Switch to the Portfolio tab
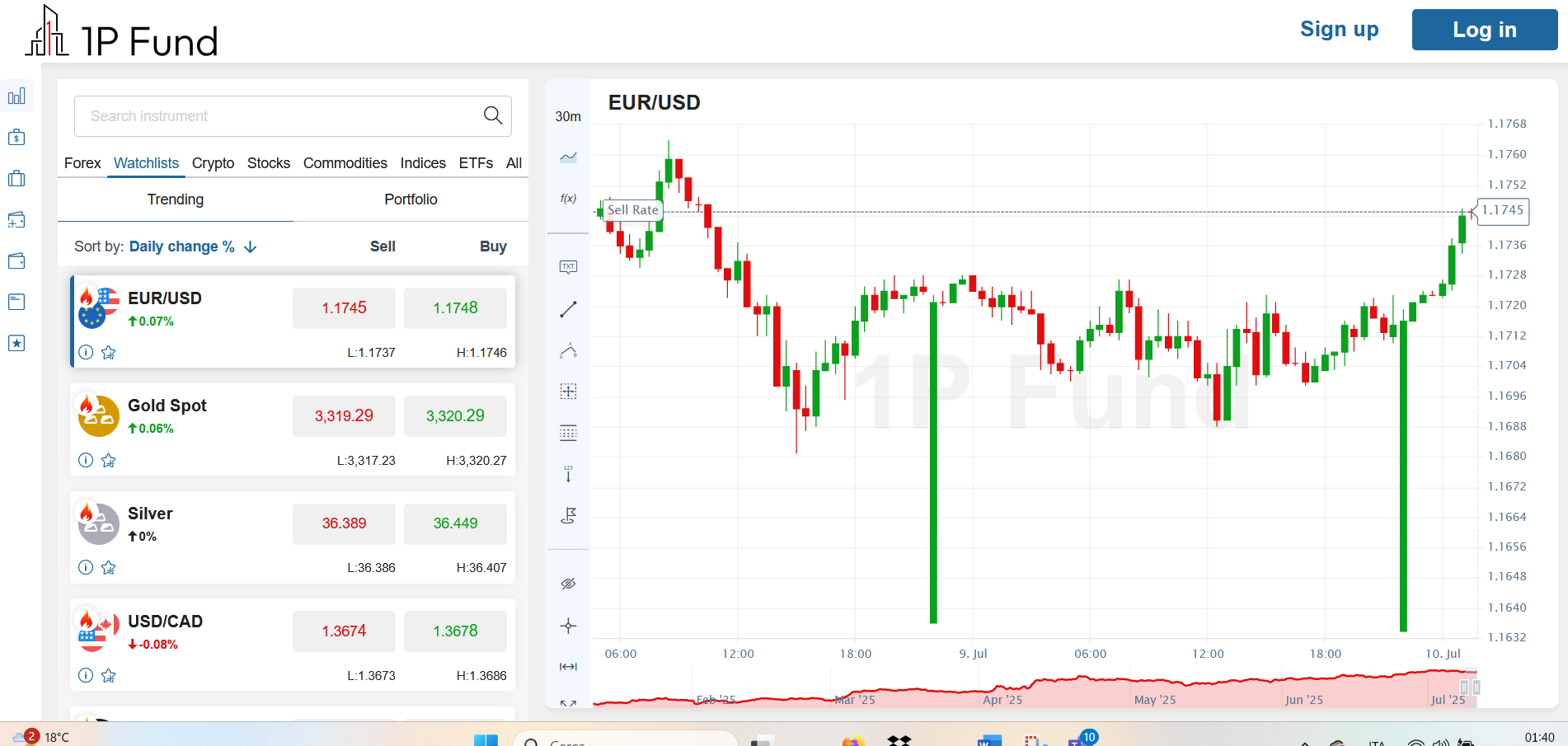 tap(410, 199)
